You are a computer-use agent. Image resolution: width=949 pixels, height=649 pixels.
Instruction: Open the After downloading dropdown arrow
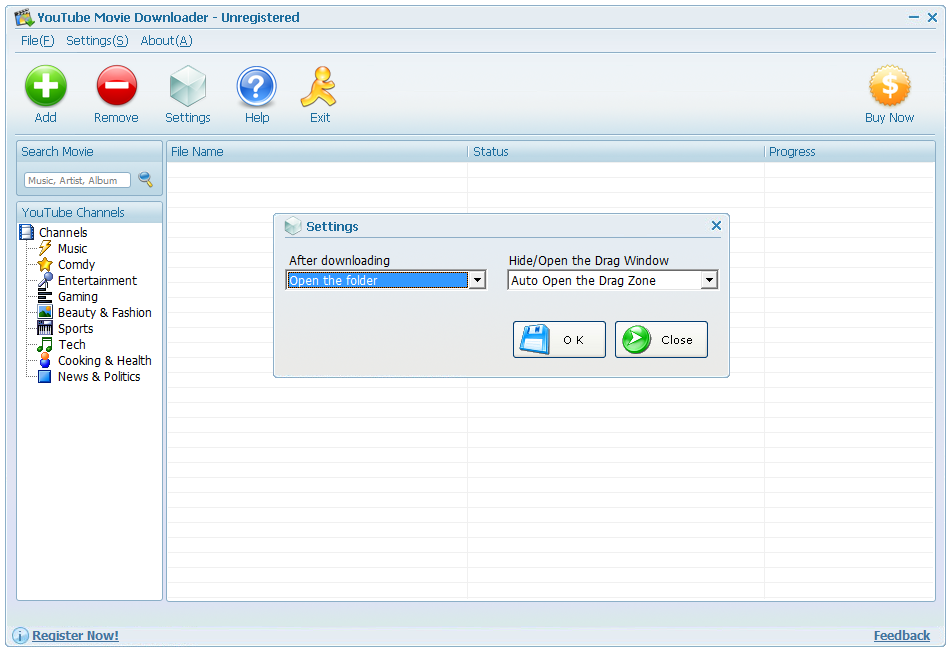[478, 280]
